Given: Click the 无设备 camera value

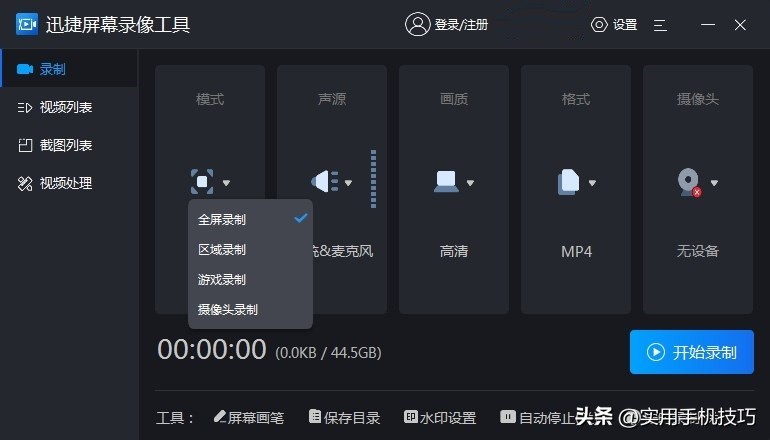Looking at the screenshot, I should tap(698, 251).
